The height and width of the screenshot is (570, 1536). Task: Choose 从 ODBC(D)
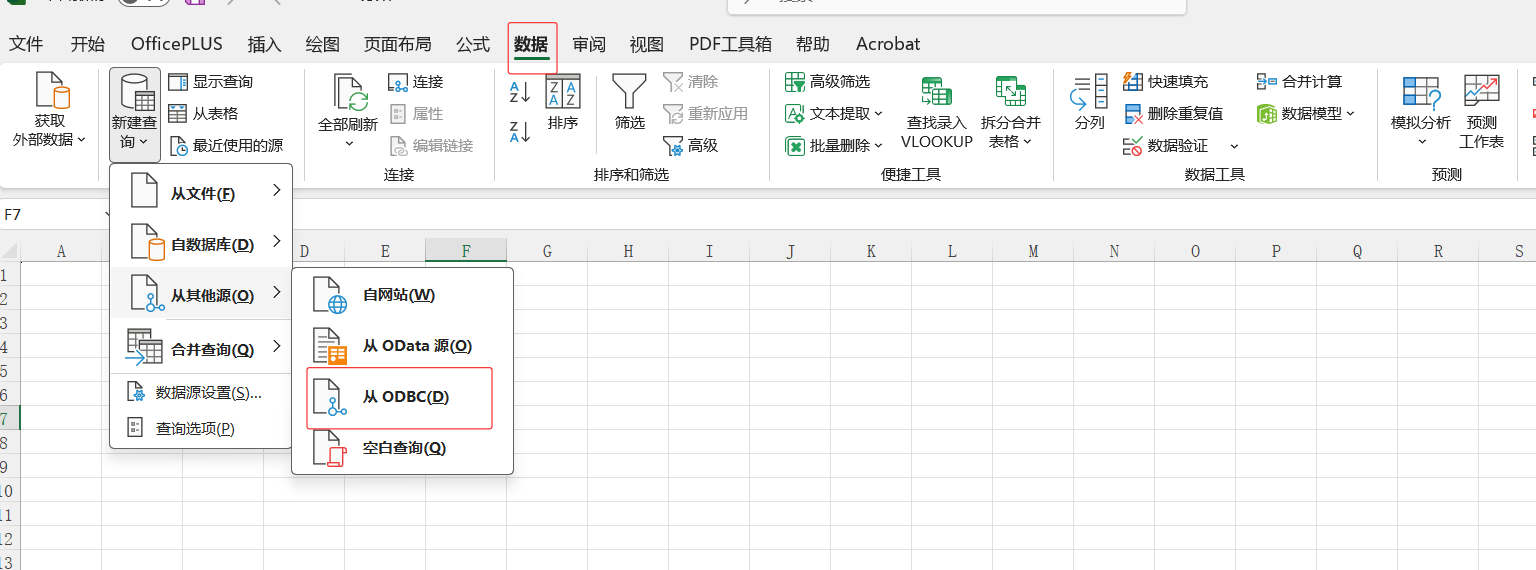click(x=402, y=397)
